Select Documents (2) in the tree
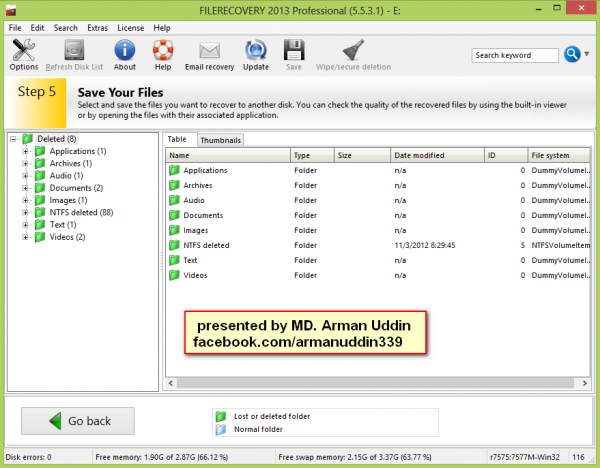The height and width of the screenshot is (468, 600). tap(76, 188)
